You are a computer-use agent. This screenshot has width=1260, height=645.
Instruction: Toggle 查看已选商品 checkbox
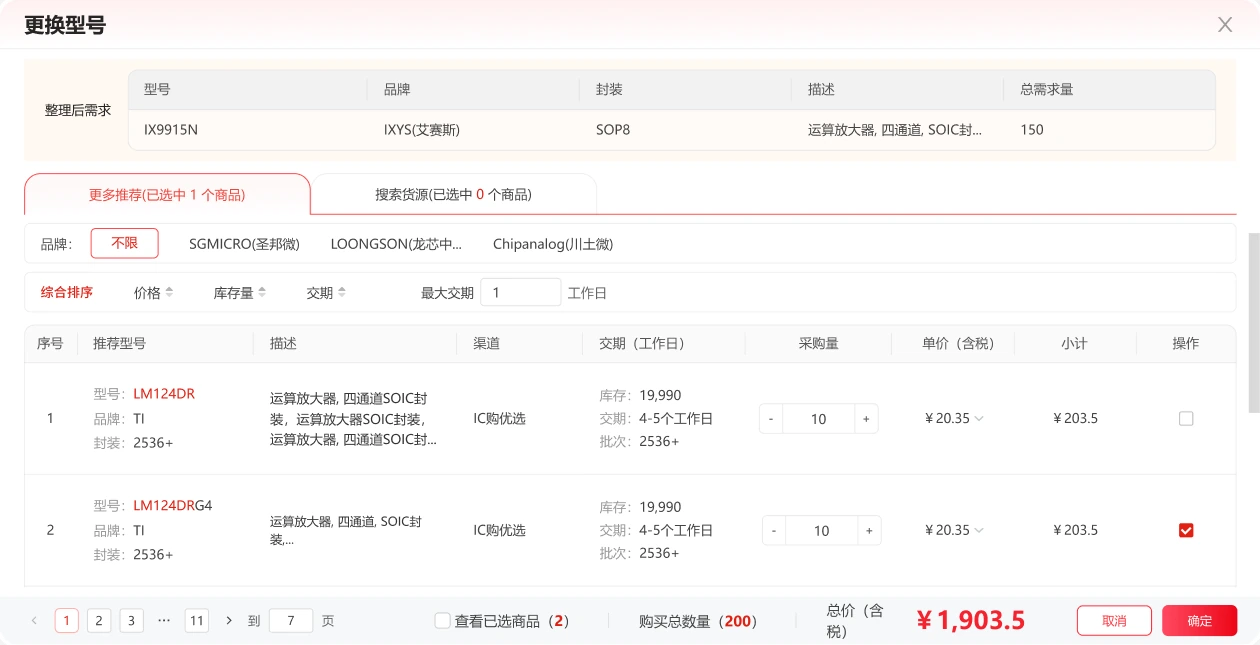pos(443,621)
